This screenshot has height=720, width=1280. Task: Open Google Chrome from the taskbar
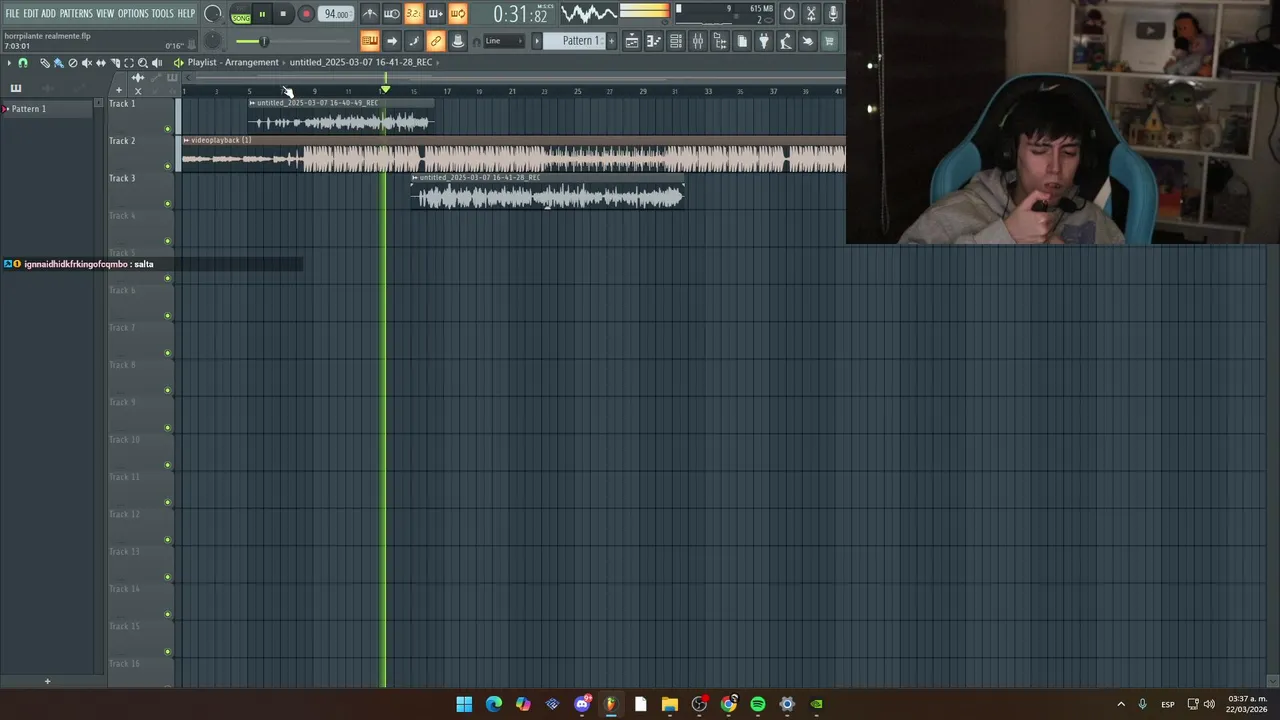[x=729, y=704]
